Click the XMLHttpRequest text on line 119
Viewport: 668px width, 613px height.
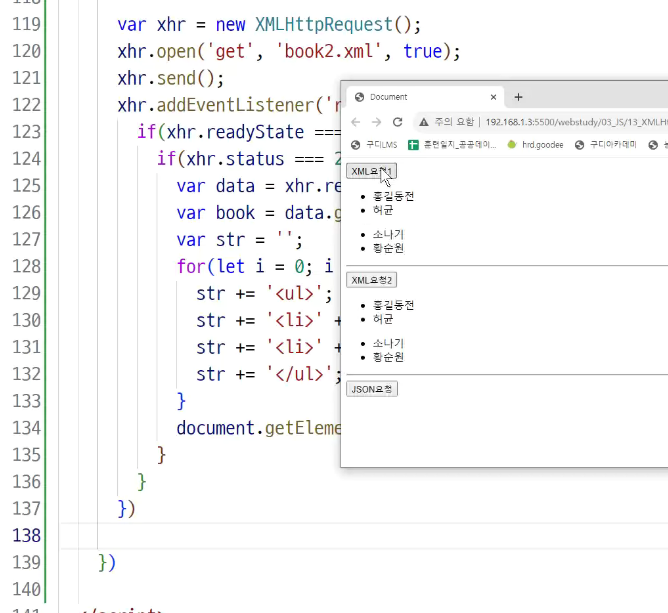(x=324, y=24)
